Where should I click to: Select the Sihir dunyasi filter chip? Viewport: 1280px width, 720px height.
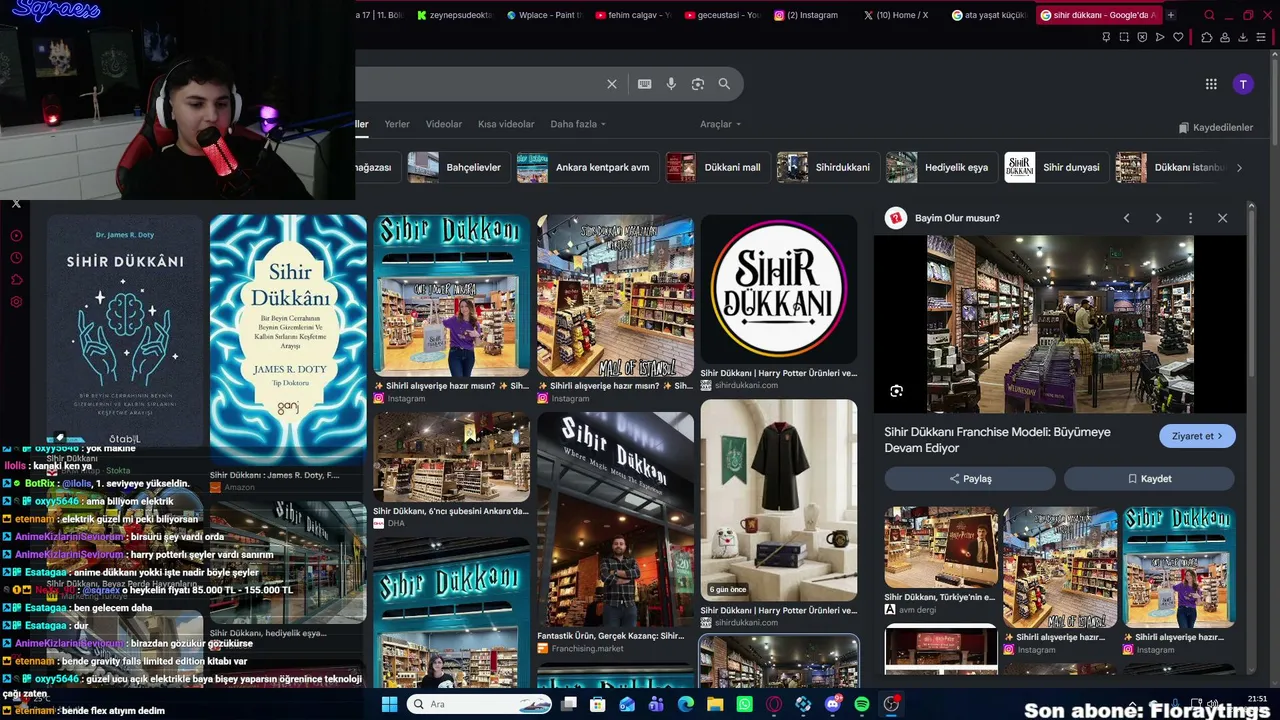pos(1057,168)
